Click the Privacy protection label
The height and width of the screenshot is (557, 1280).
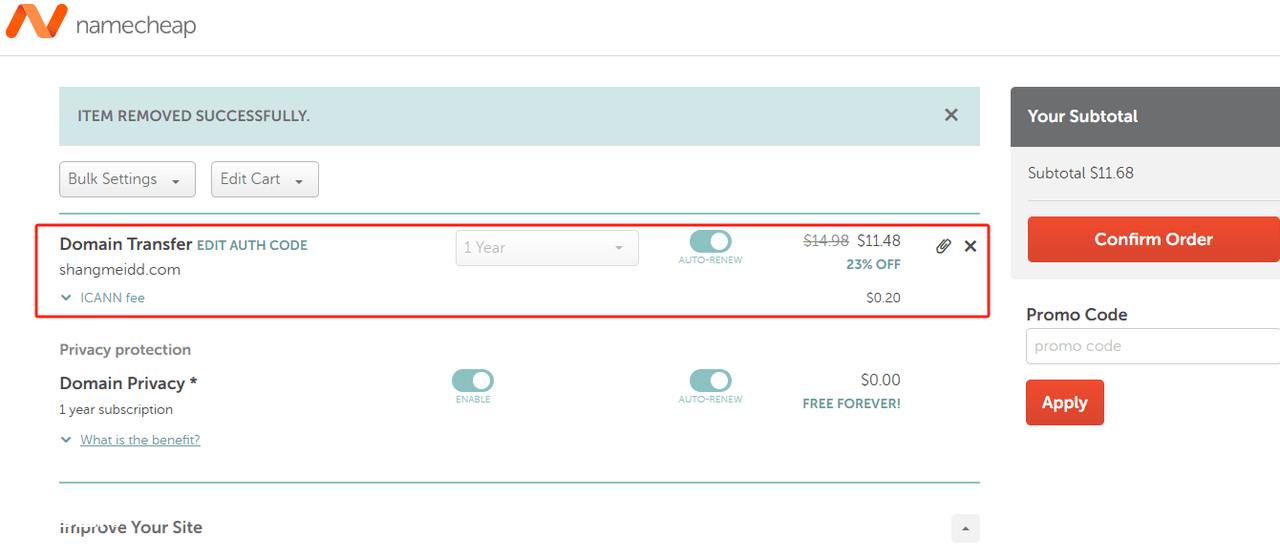coord(125,350)
